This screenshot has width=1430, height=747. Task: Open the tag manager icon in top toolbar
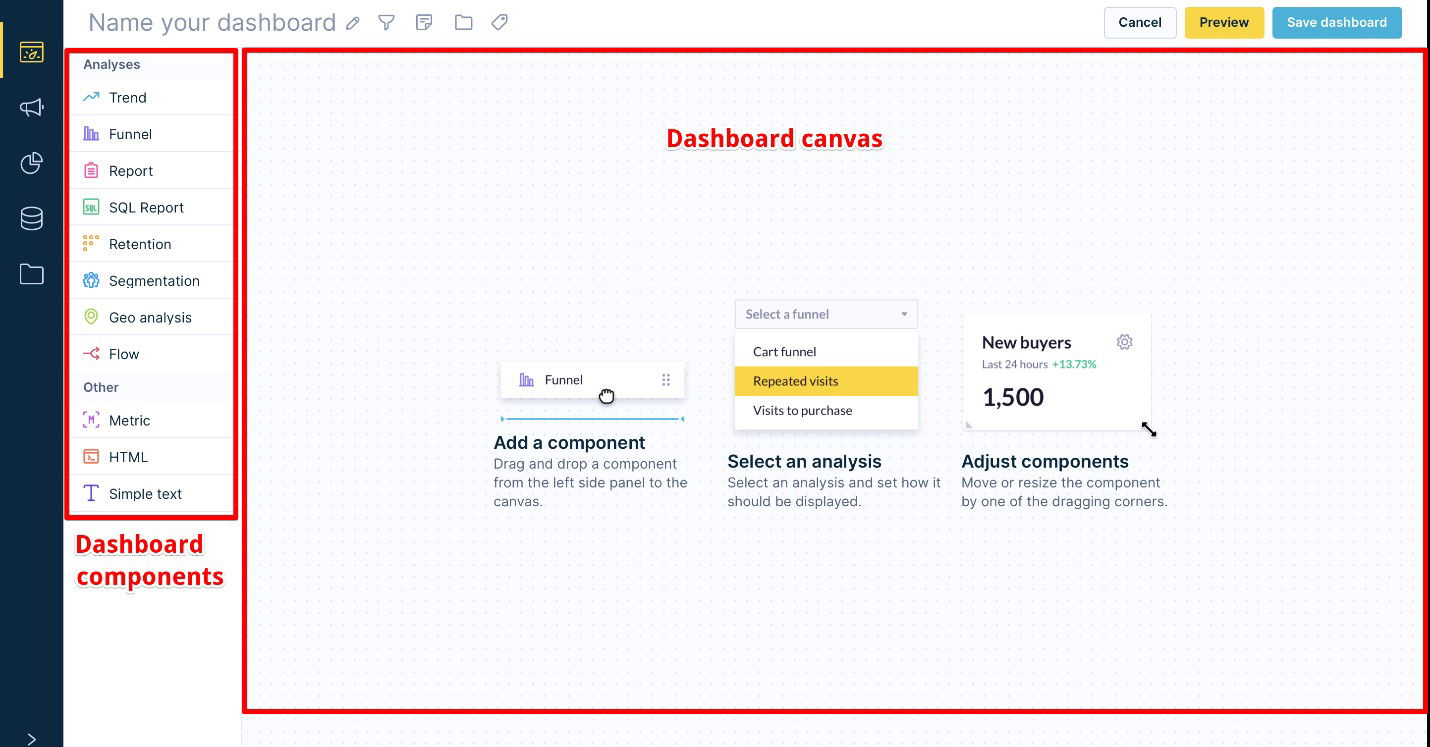(499, 22)
